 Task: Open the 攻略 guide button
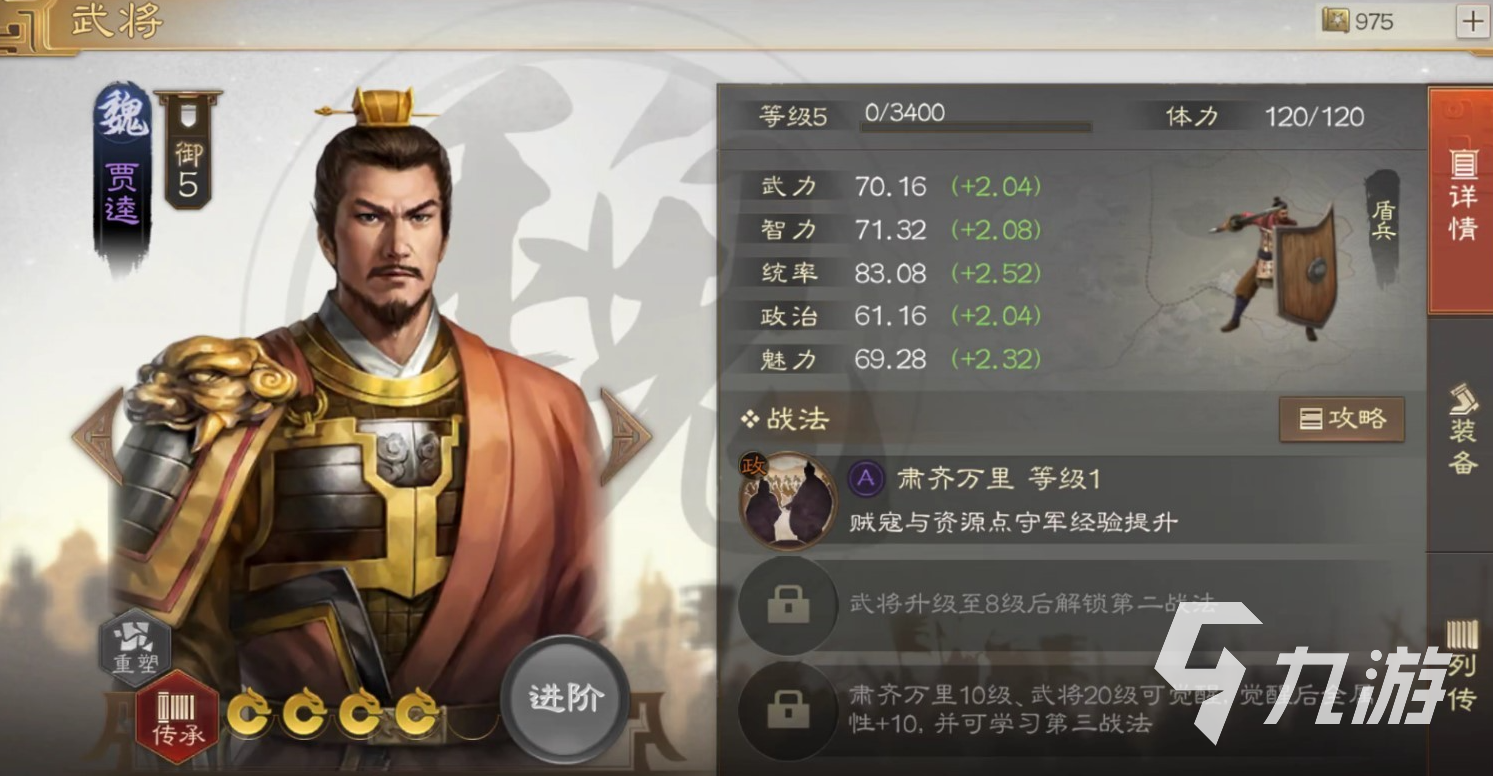[x=1342, y=419]
